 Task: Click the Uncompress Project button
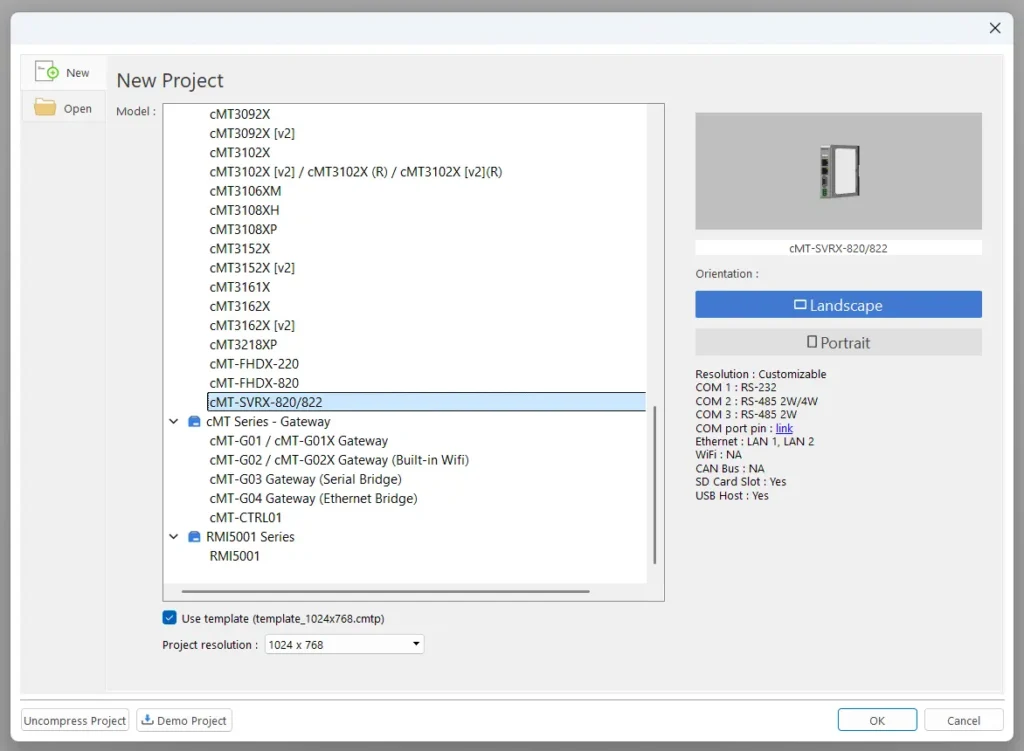tap(75, 720)
